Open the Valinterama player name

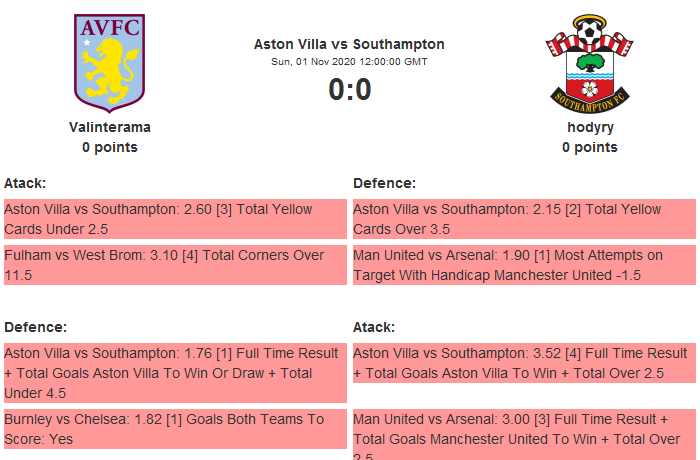coord(110,127)
